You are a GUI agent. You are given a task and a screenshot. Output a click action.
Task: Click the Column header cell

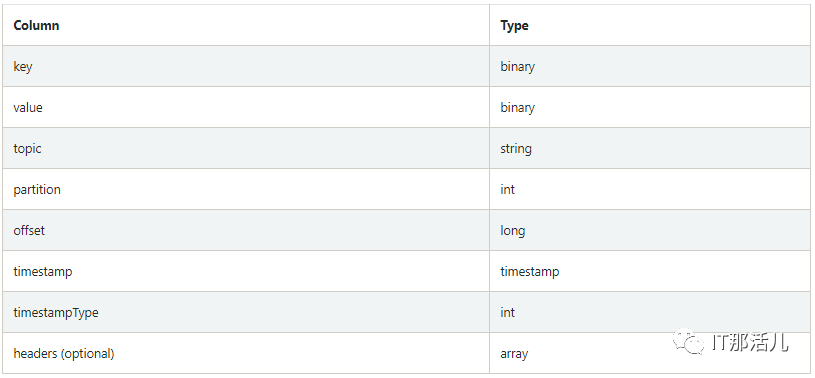tap(246, 25)
